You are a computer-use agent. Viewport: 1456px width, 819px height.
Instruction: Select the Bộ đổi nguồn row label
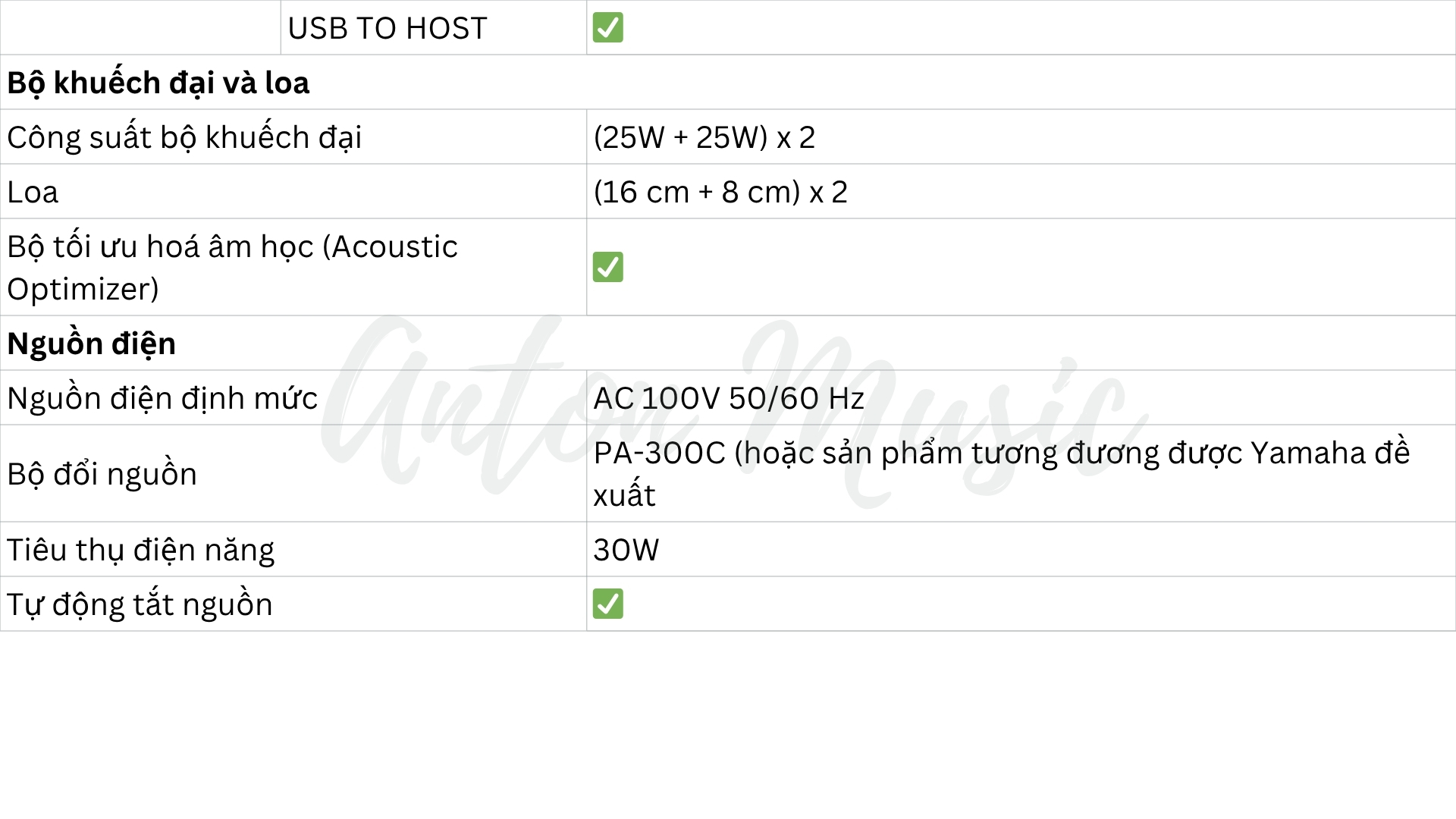point(102,474)
